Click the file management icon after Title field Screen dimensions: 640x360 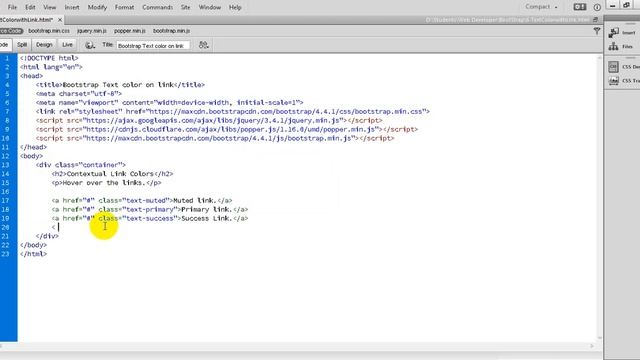tap(204, 45)
